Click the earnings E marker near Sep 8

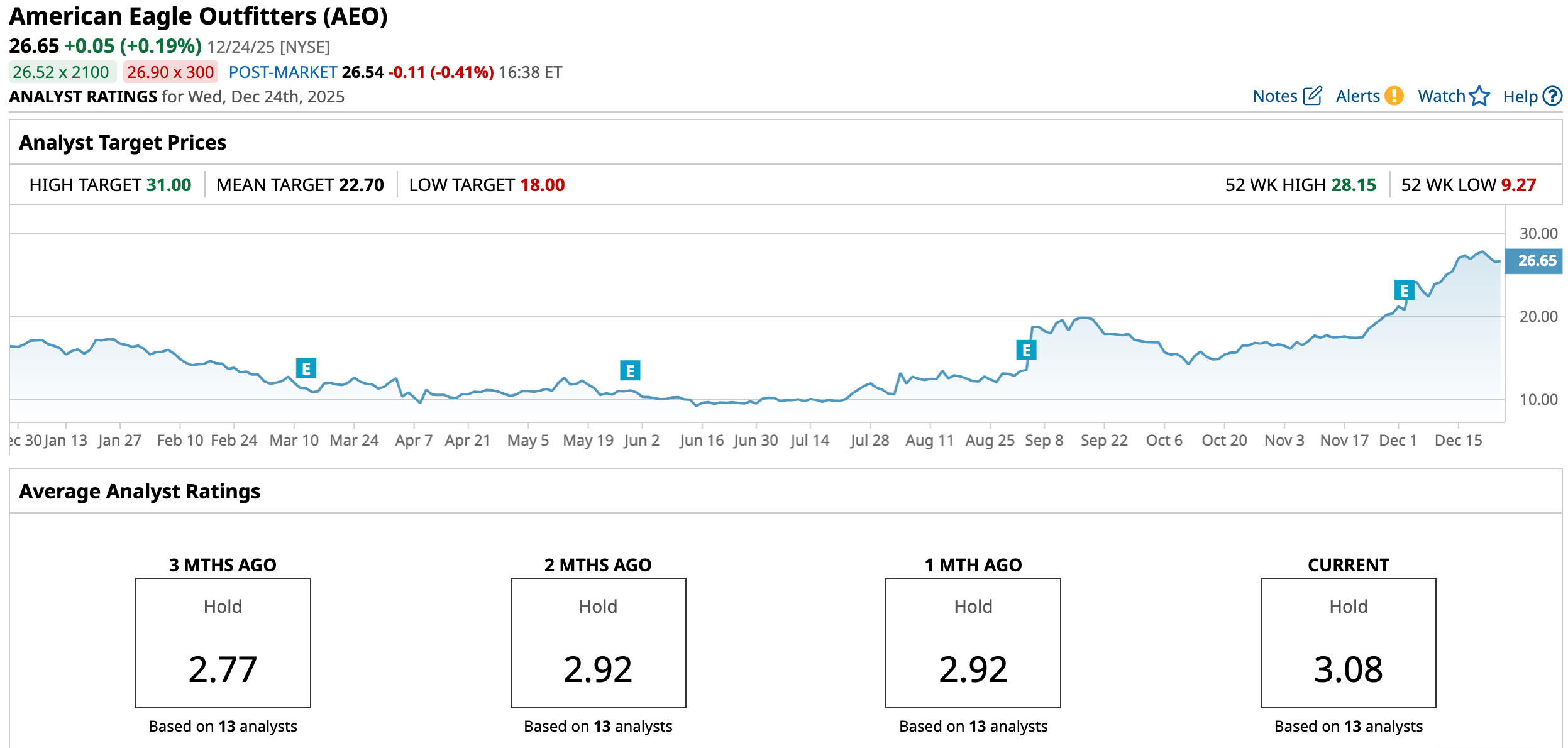pyautogui.click(x=1026, y=350)
